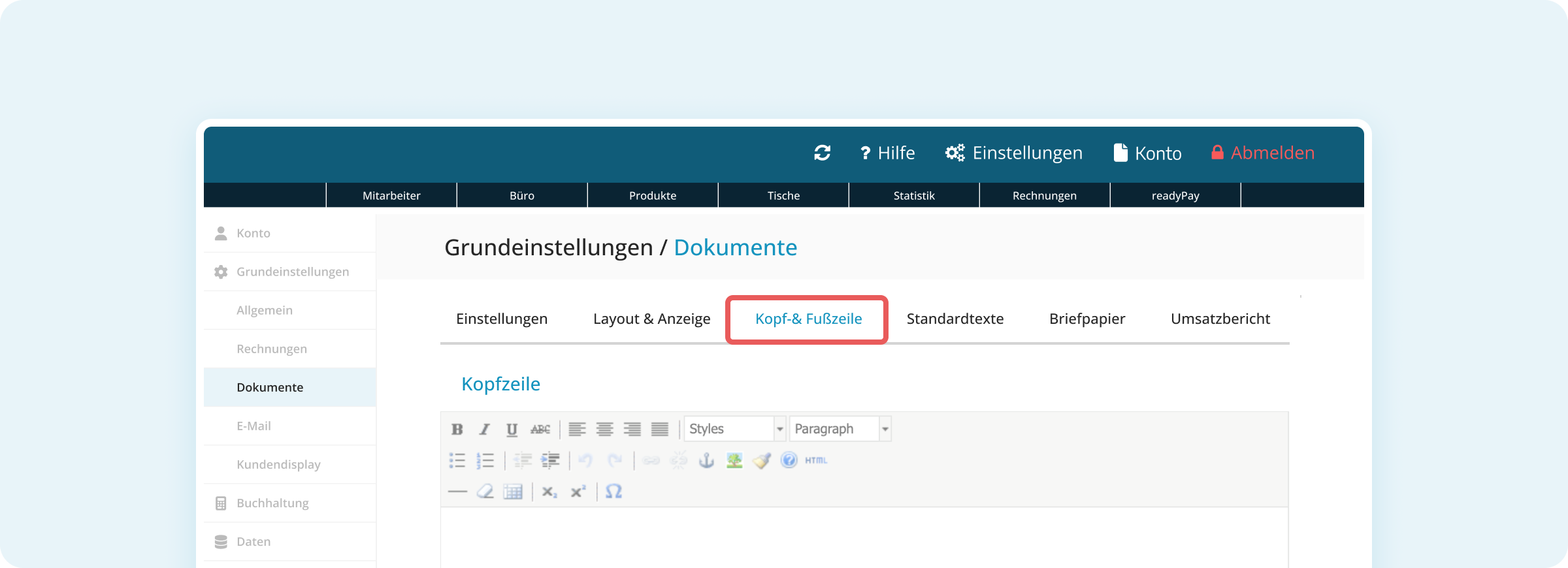This screenshot has width=1568, height=568.
Task: Open the Rechnungen menu in top navigation
Action: [x=1045, y=195]
